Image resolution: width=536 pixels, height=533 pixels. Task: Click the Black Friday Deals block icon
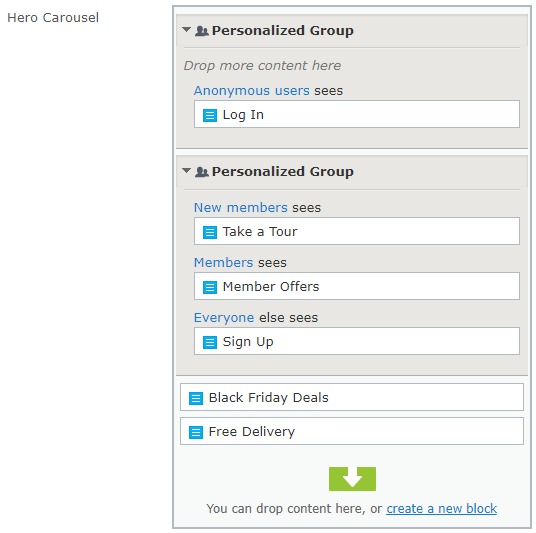196,398
